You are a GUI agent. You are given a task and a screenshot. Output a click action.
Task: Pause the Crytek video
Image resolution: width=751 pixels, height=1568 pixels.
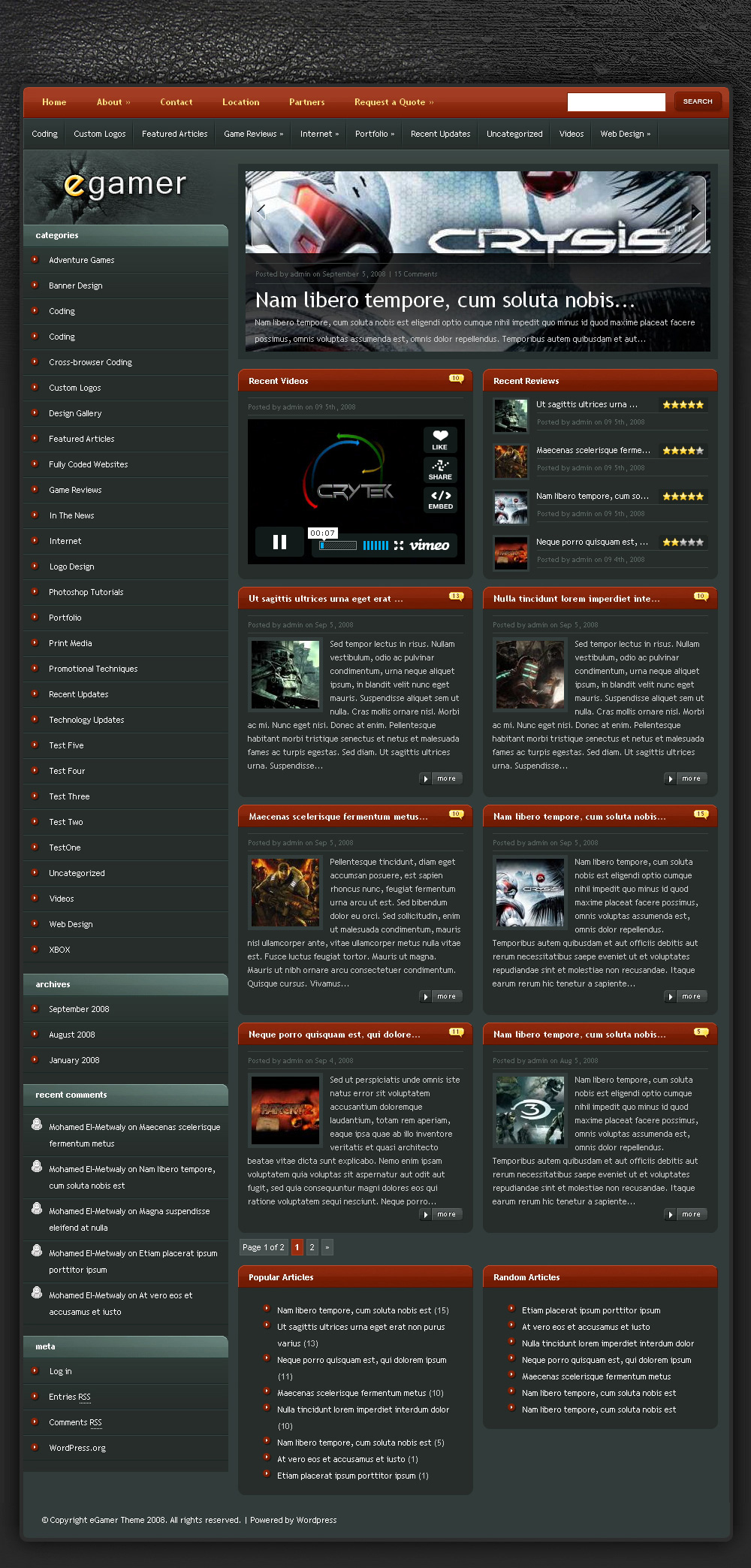[x=279, y=542]
